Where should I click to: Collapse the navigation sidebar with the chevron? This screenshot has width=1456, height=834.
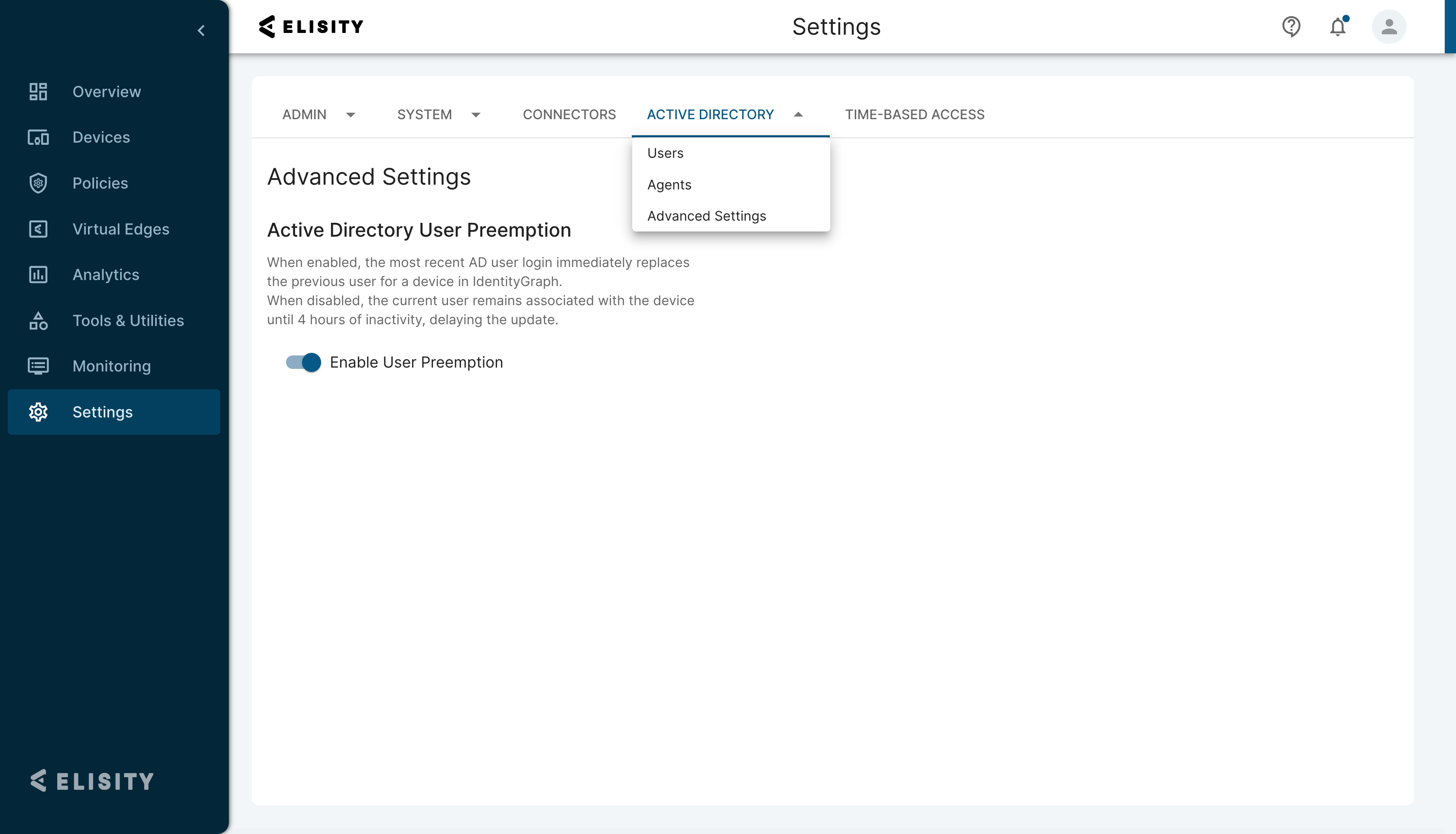[201, 30]
